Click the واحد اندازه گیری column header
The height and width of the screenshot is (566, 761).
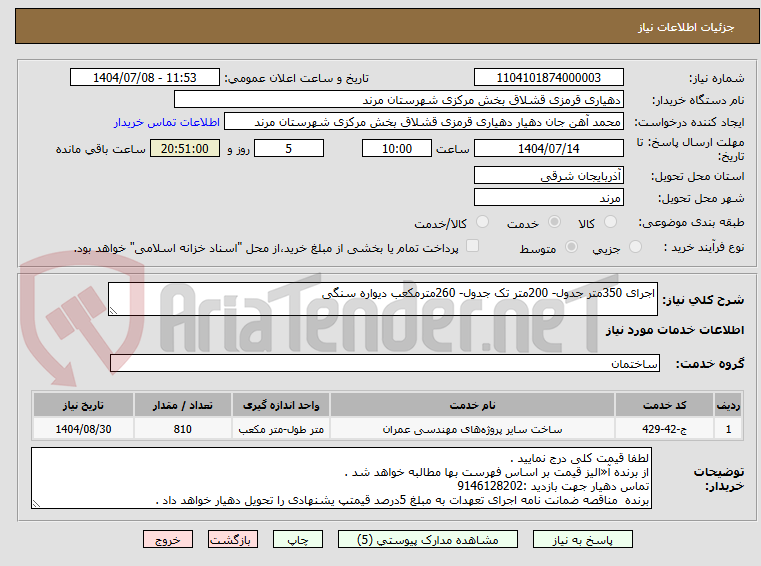281,405
